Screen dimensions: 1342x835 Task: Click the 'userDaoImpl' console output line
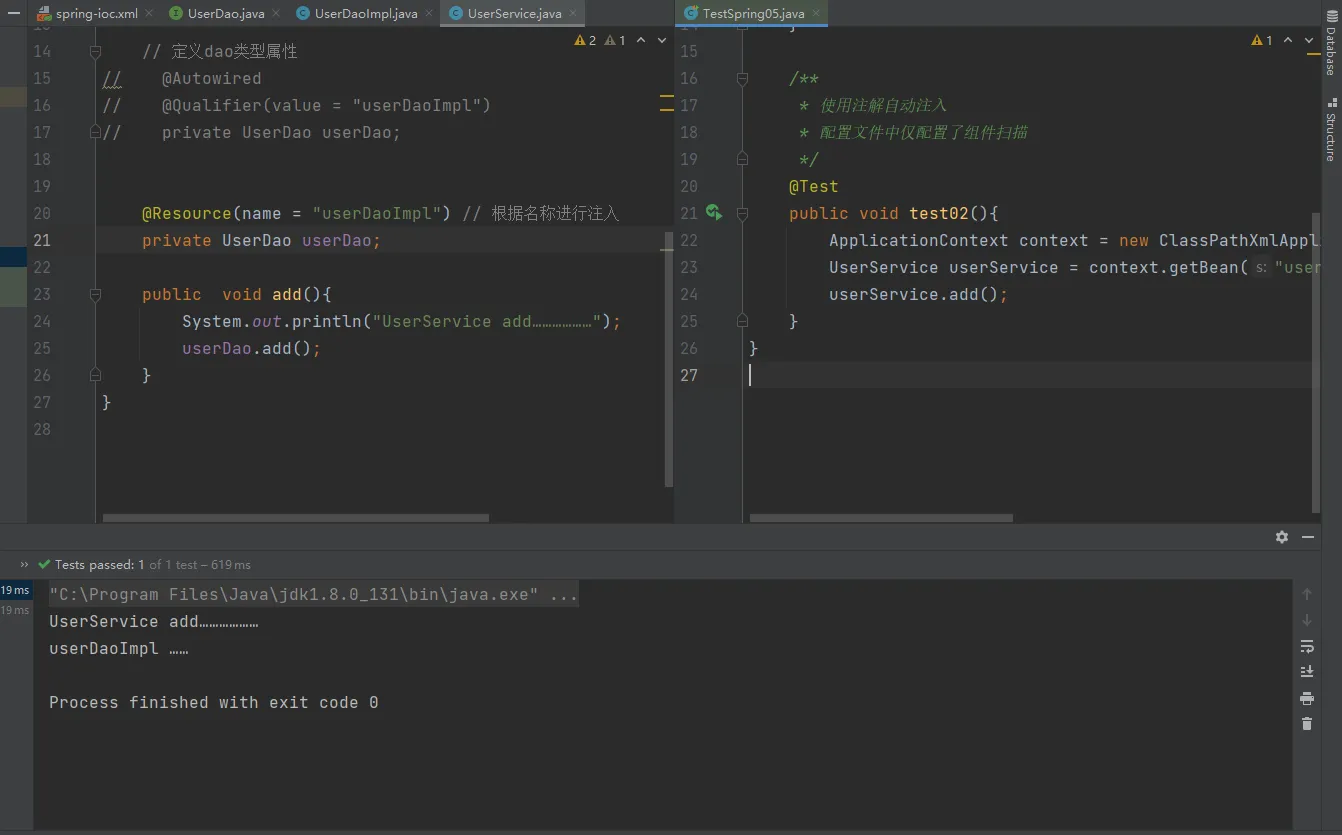coord(119,648)
